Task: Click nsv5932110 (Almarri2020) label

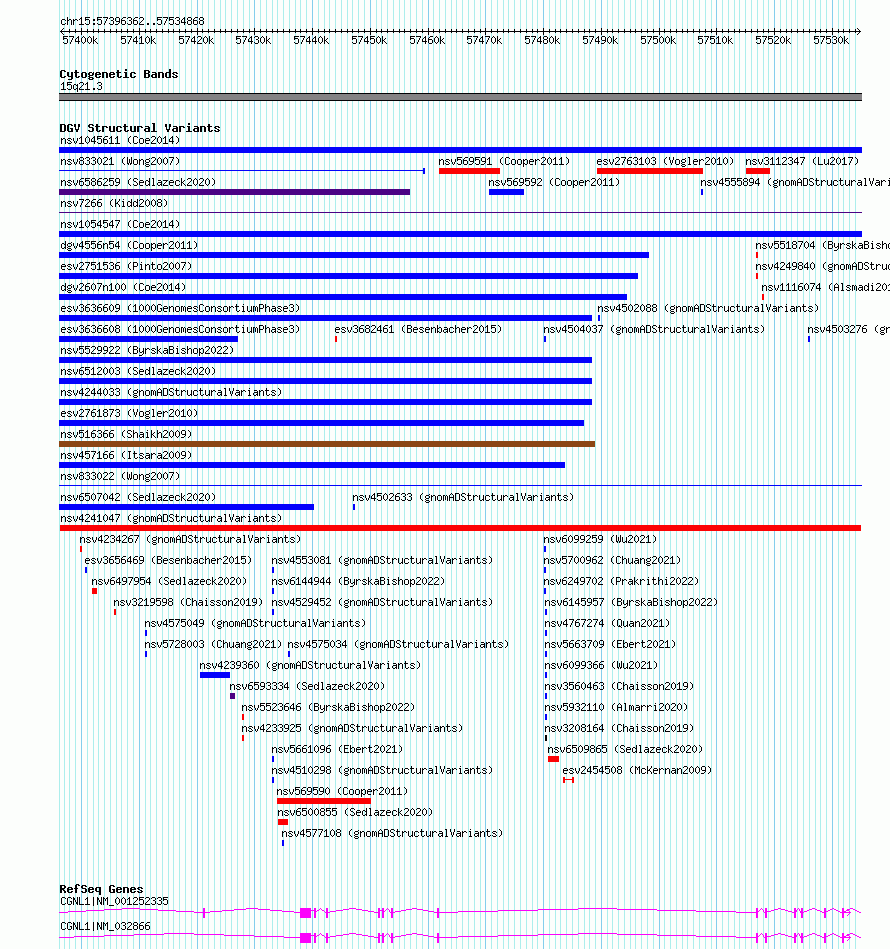Action: [x=617, y=708]
